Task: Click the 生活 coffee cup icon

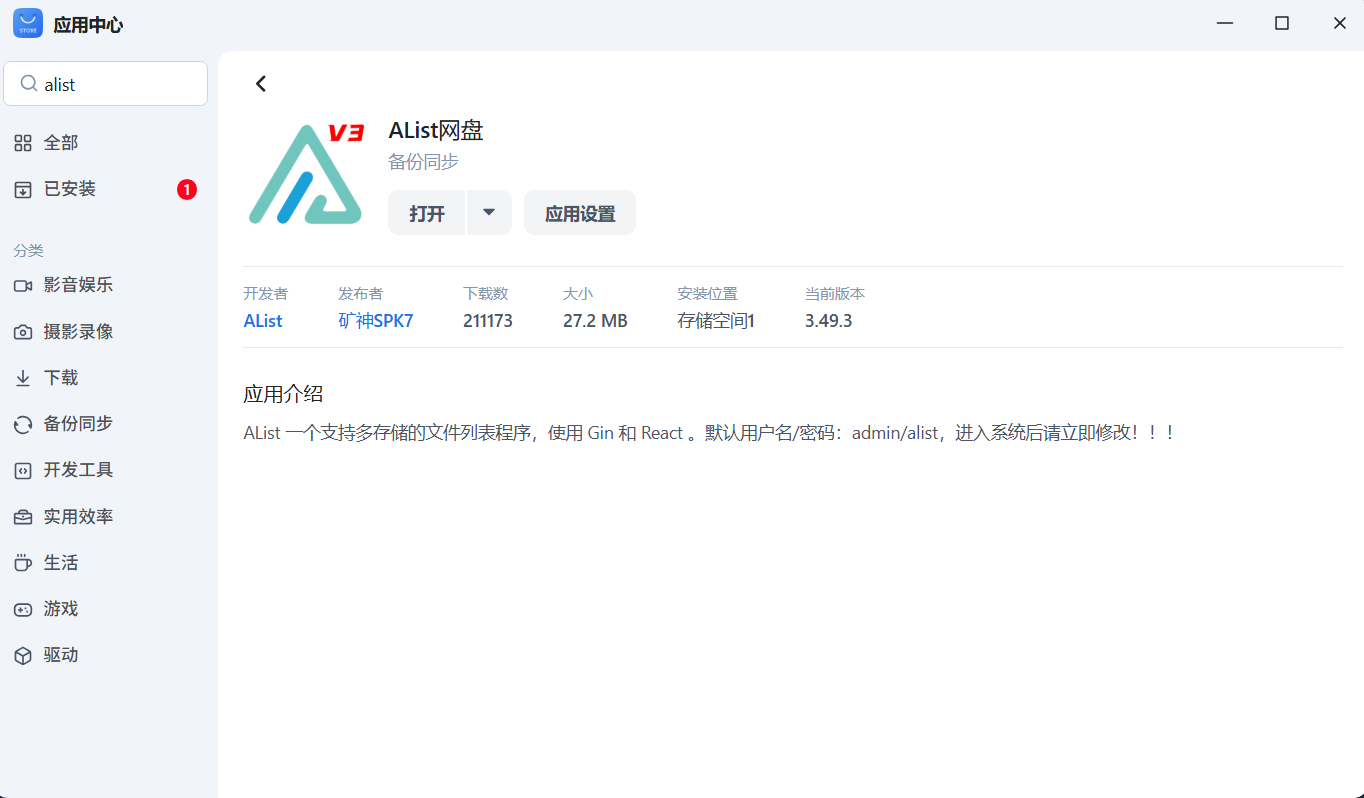Action: (x=23, y=563)
